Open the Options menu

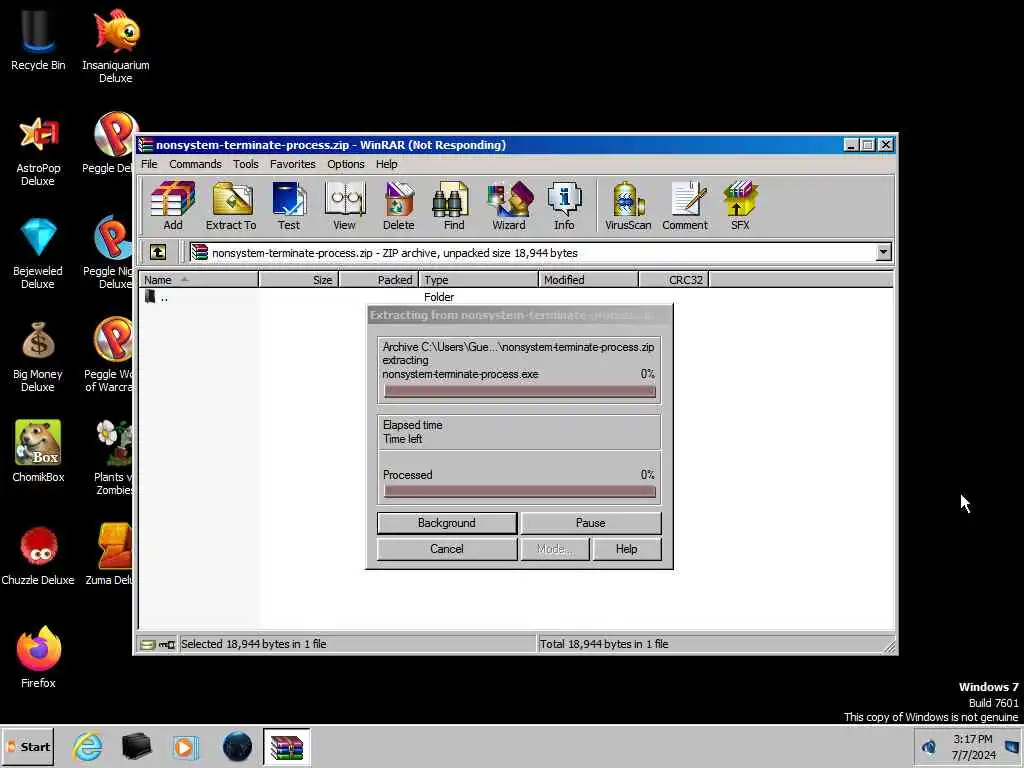coord(345,164)
